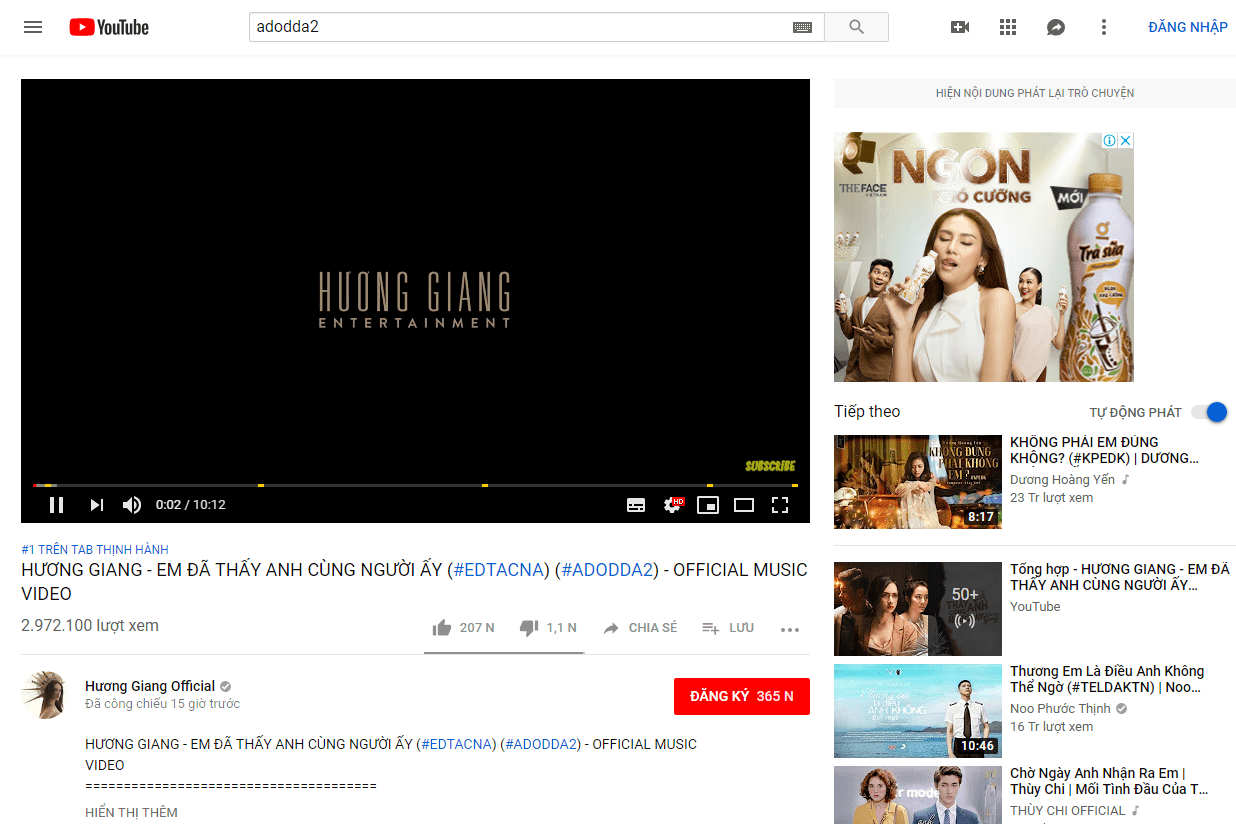Click Hương Giang Official channel avatar
The image size is (1236, 824).
[45, 695]
